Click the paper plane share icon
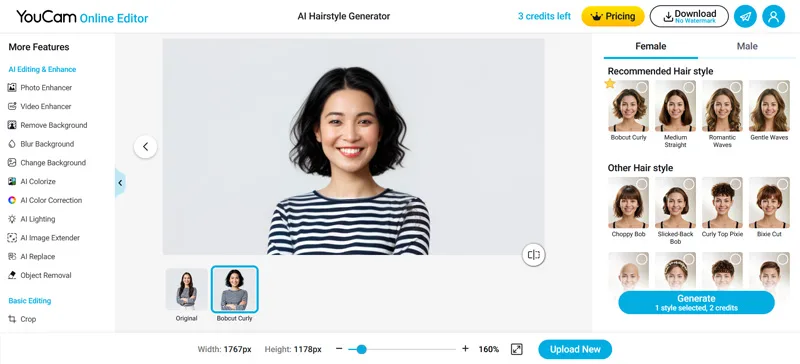 click(x=745, y=17)
